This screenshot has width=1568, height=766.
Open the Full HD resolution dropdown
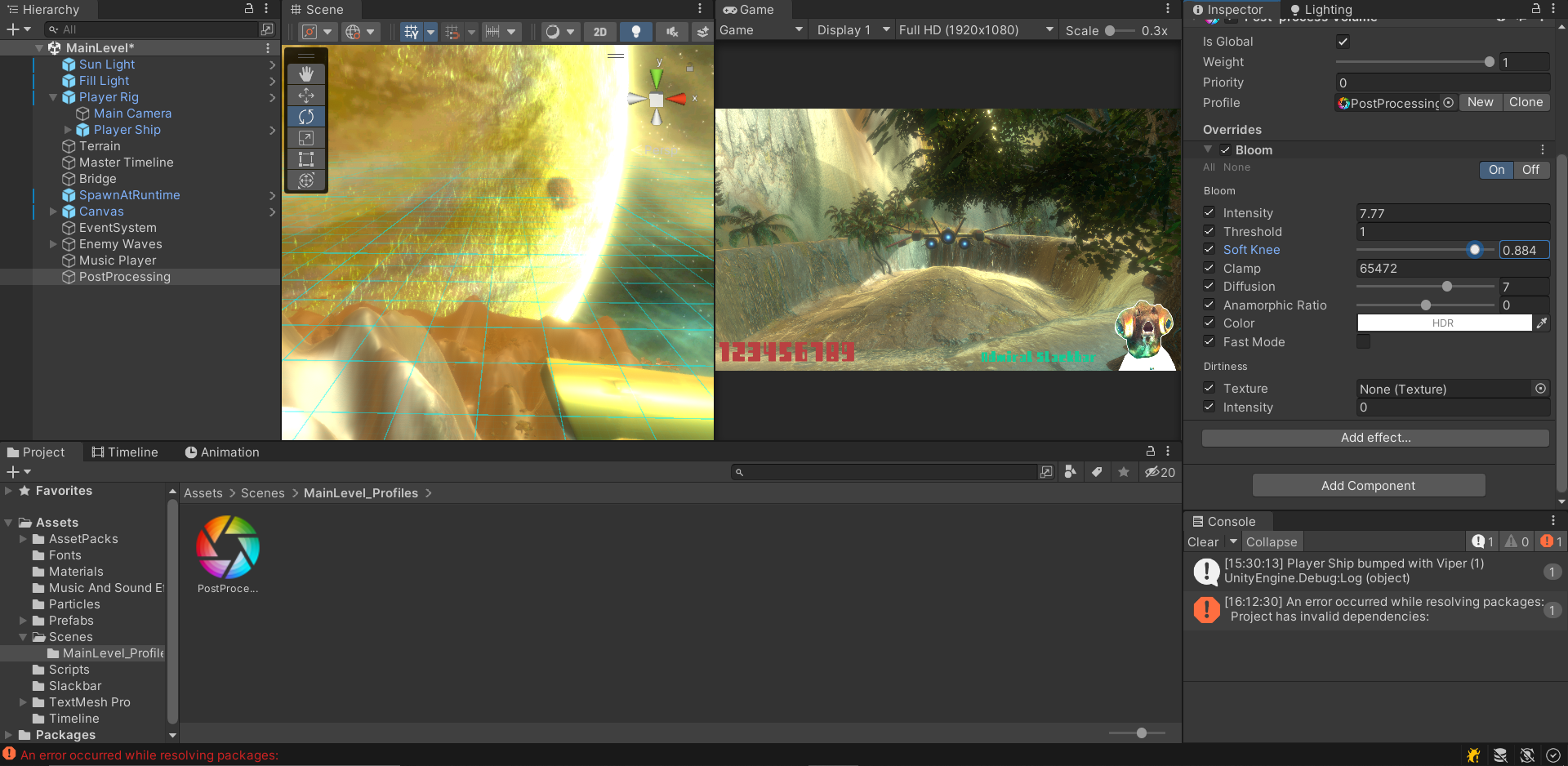tap(976, 30)
